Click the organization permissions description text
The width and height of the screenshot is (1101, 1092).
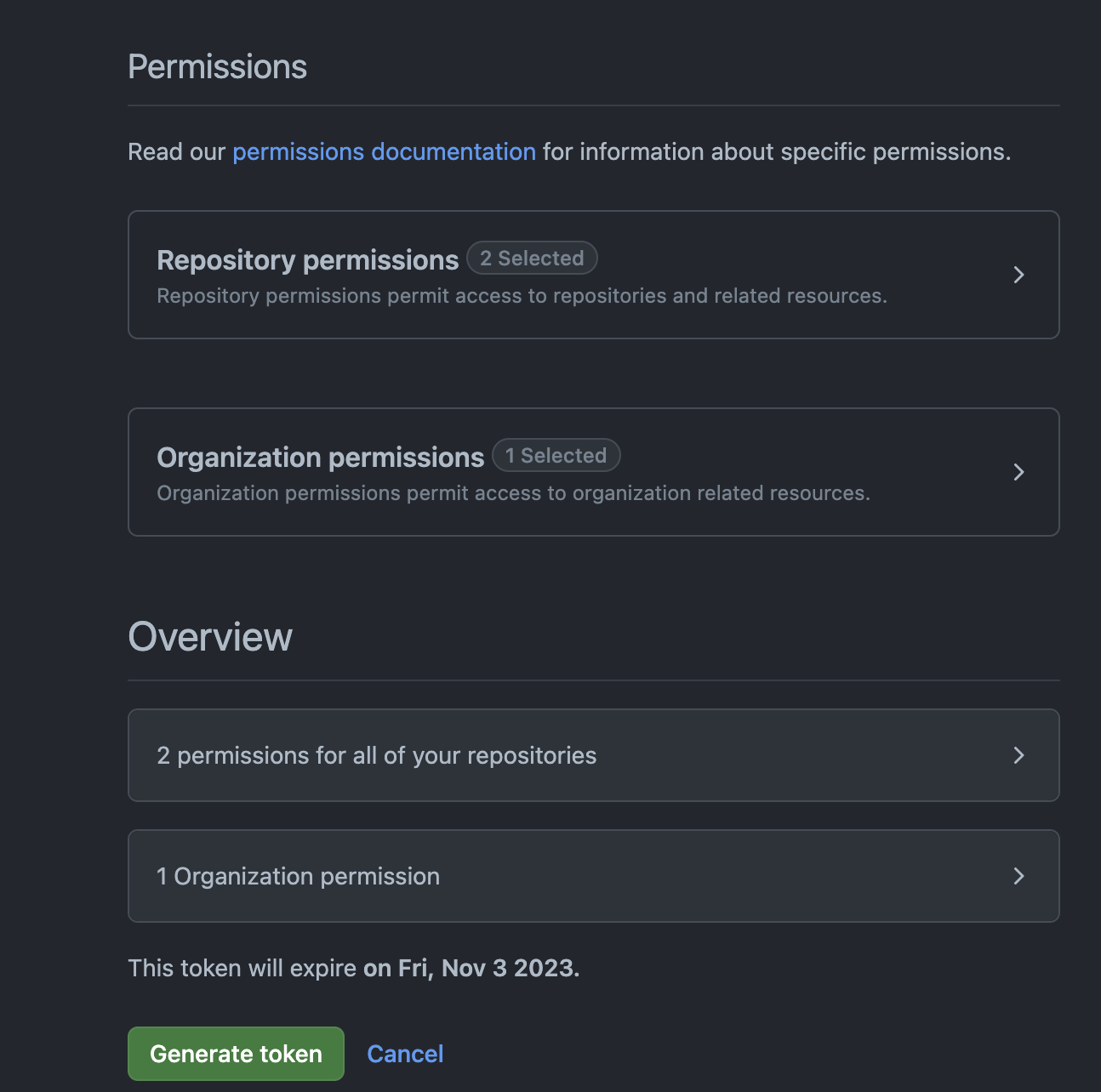click(x=514, y=493)
